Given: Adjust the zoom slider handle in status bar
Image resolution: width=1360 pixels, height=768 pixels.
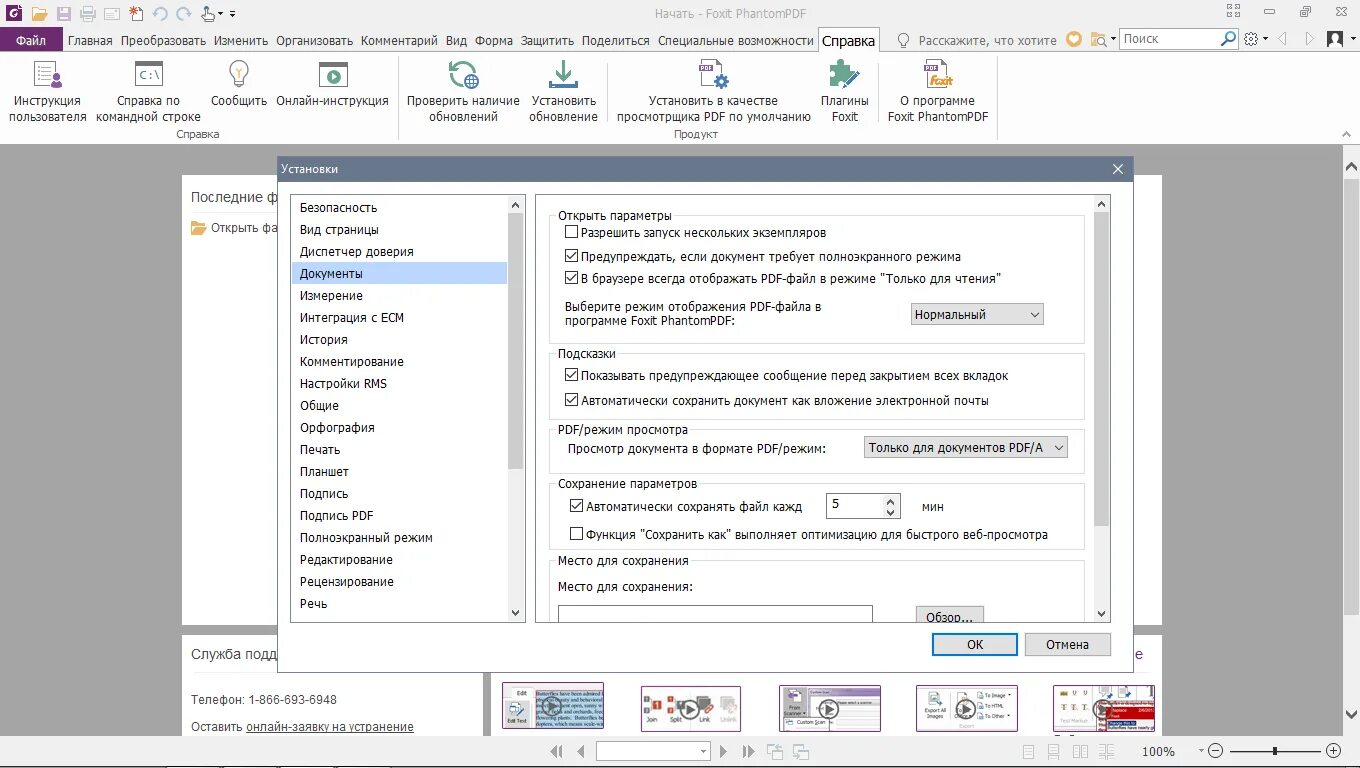Looking at the screenshot, I should 1274,751.
